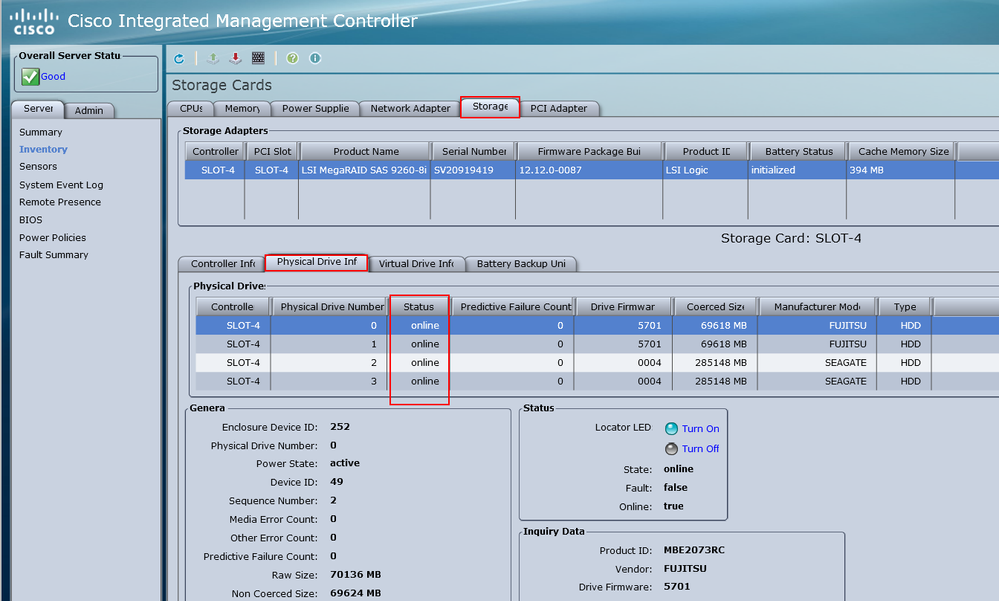Click the Battery Status column header
This screenshot has width=999, height=601.
798,152
